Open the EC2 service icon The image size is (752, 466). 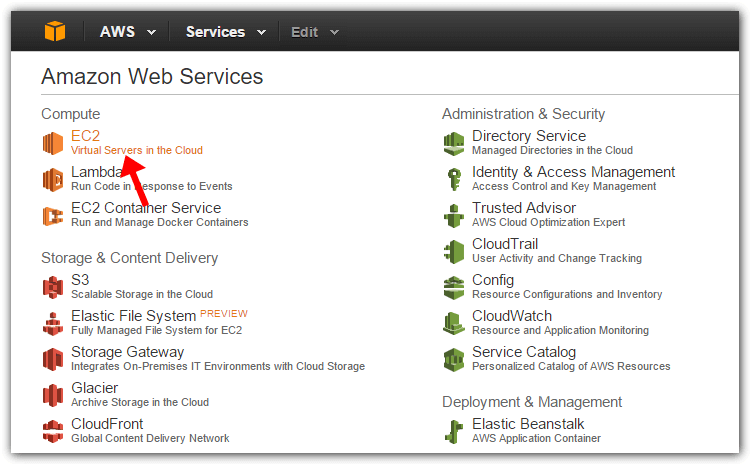53,143
